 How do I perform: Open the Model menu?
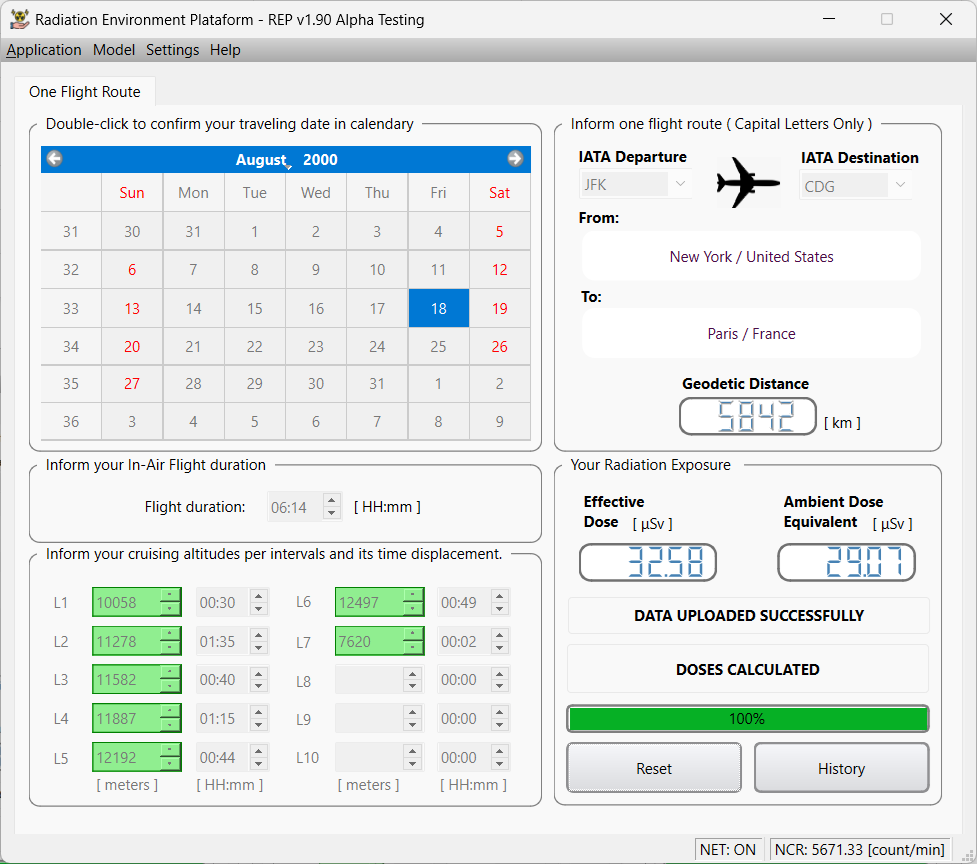114,50
